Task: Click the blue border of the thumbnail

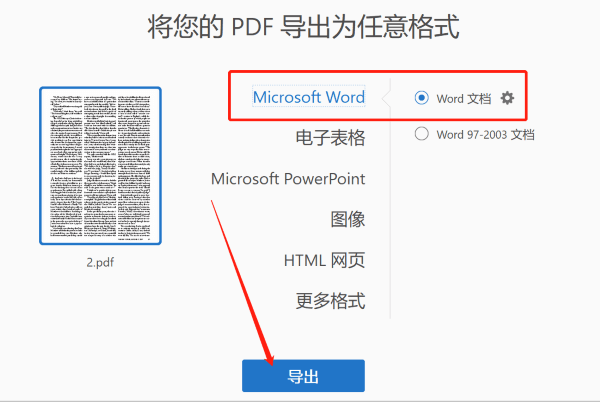Action: (41, 166)
